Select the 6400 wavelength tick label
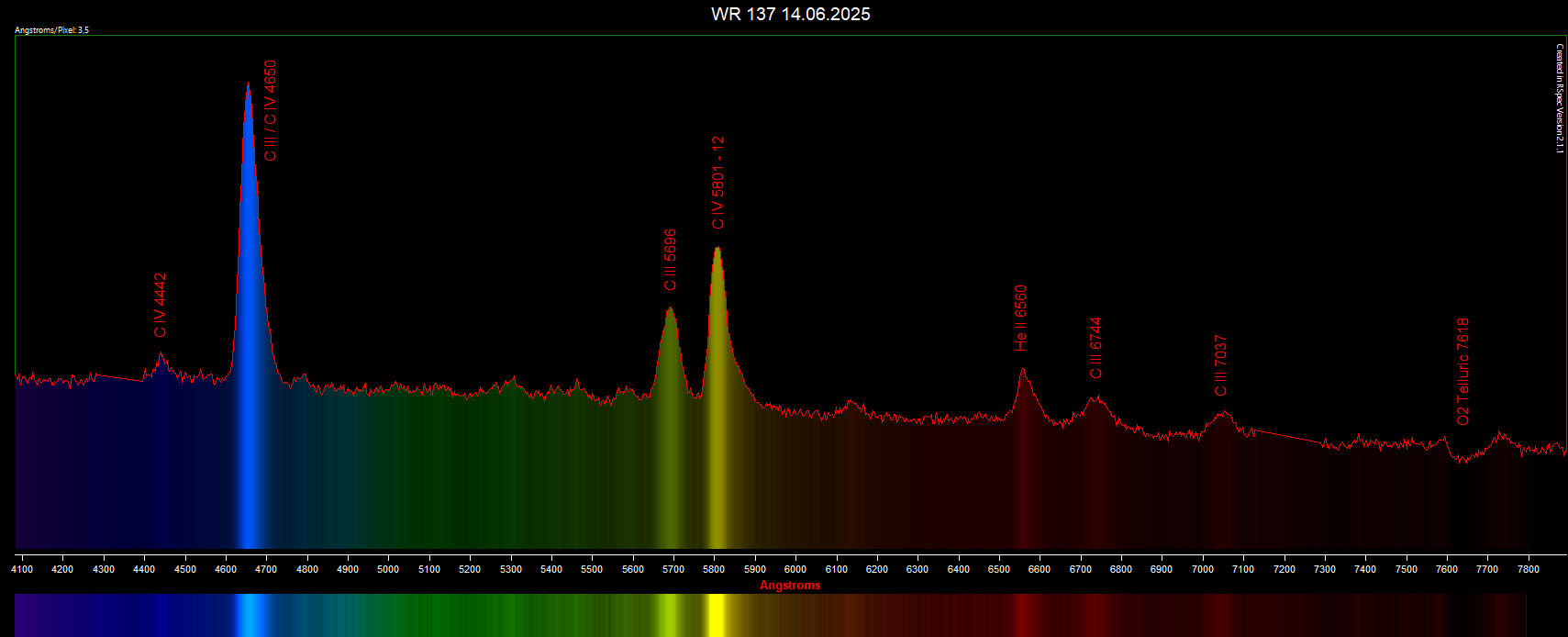This screenshot has height=637, width=1568. pyautogui.click(x=959, y=569)
